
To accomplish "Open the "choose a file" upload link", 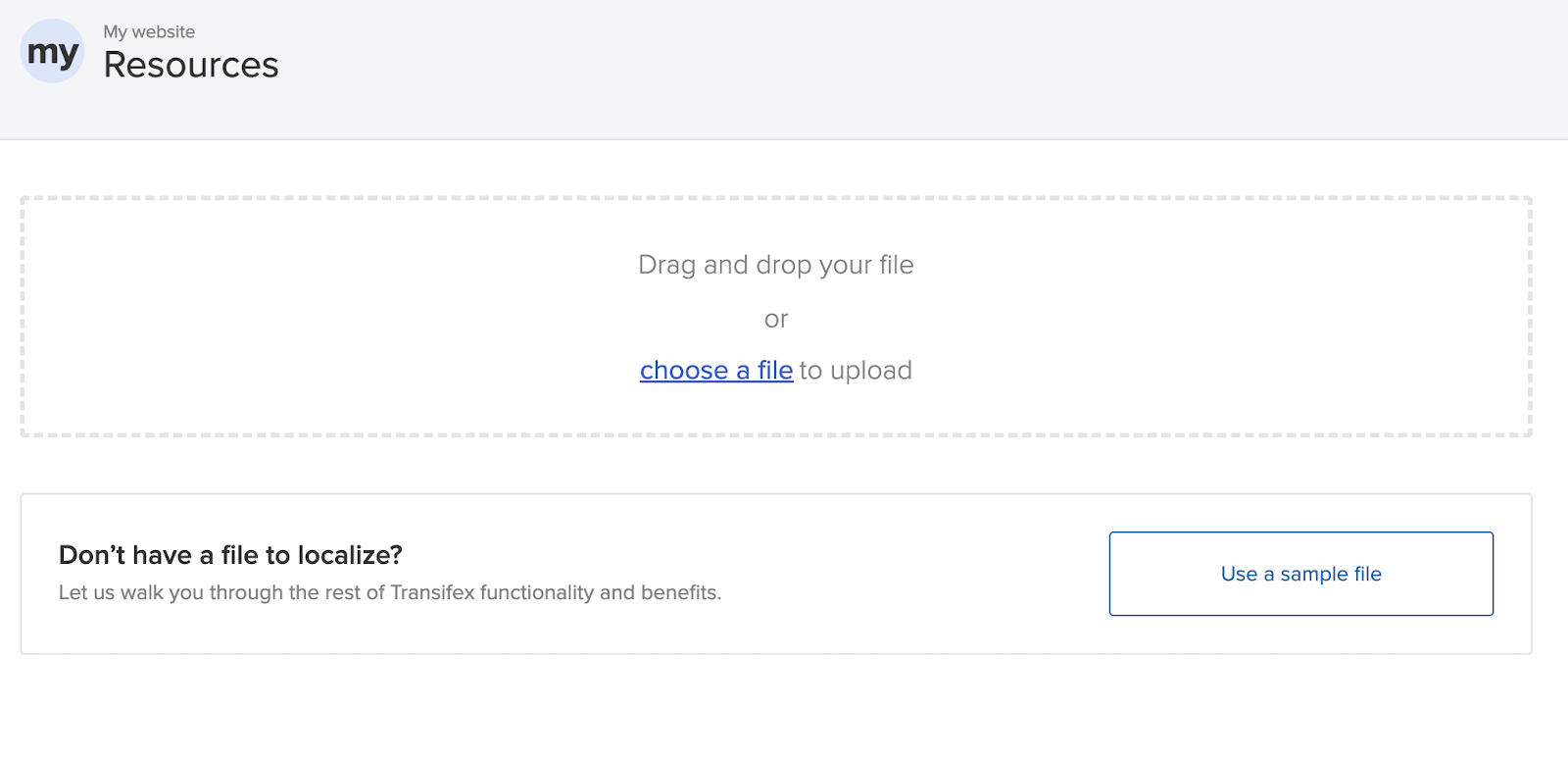I will [x=716, y=371].
